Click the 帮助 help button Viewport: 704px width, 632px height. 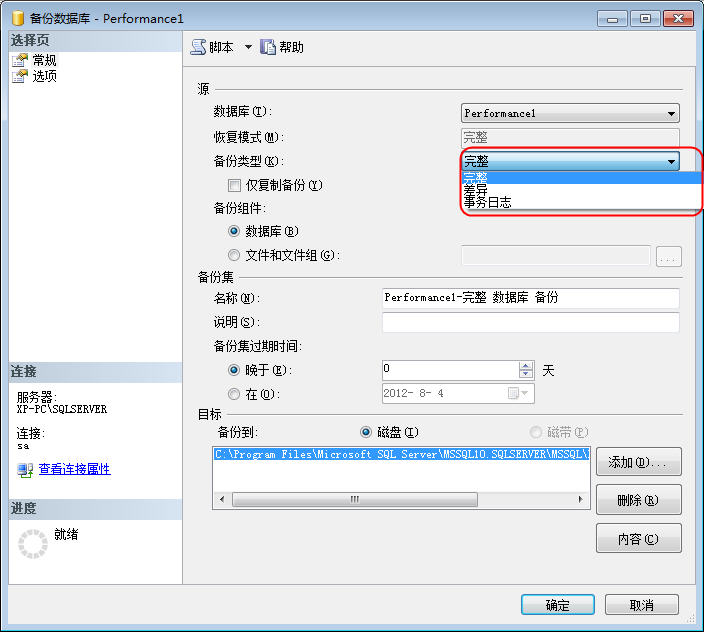pyautogui.click(x=282, y=47)
